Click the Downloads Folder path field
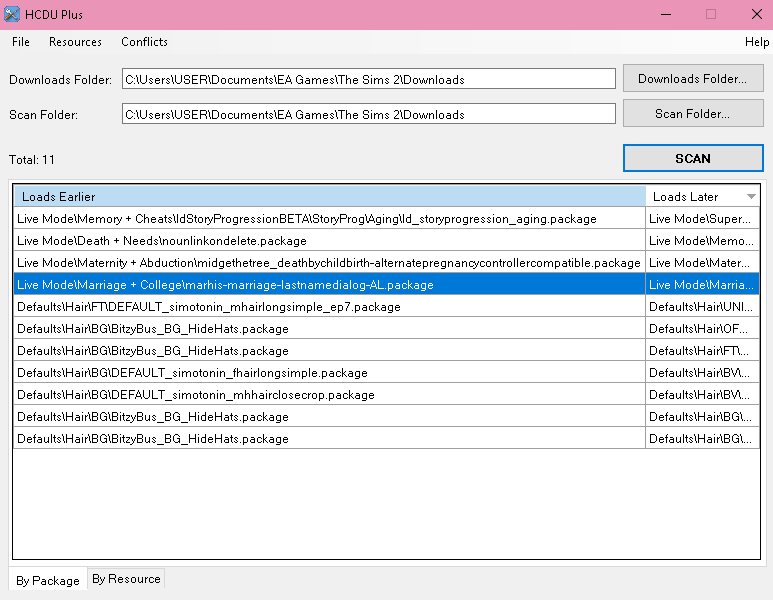This screenshot has width=773, height=600. click(368, 80)
